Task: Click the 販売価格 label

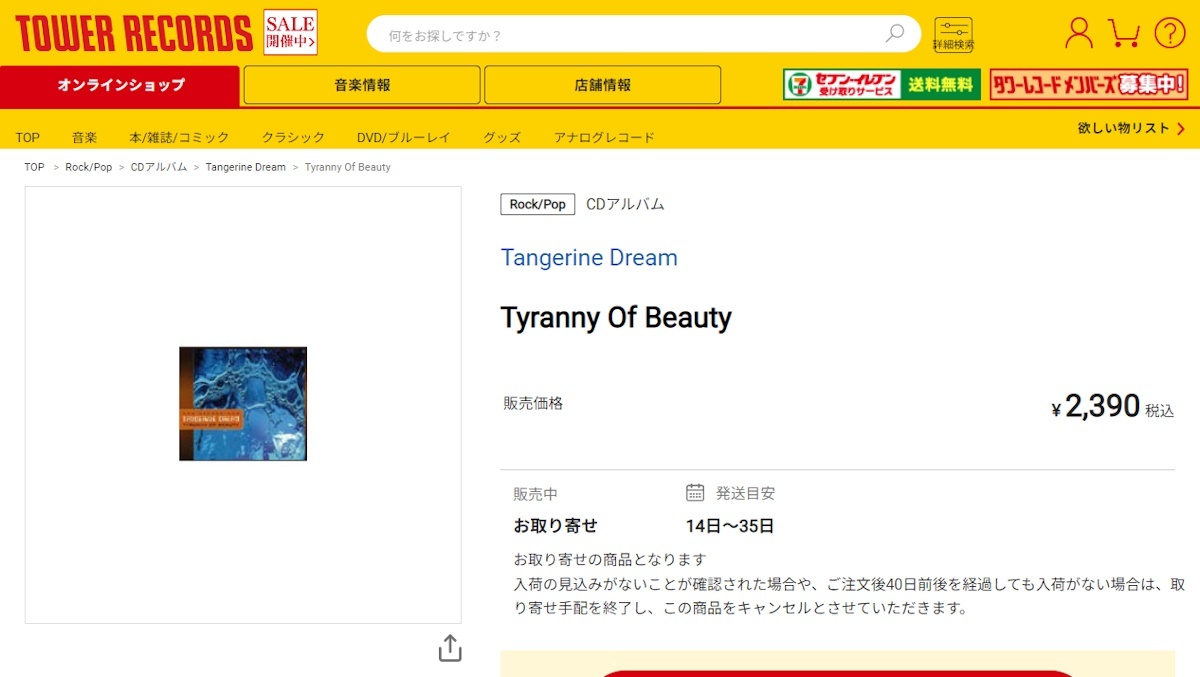Action: click(533, 403)
